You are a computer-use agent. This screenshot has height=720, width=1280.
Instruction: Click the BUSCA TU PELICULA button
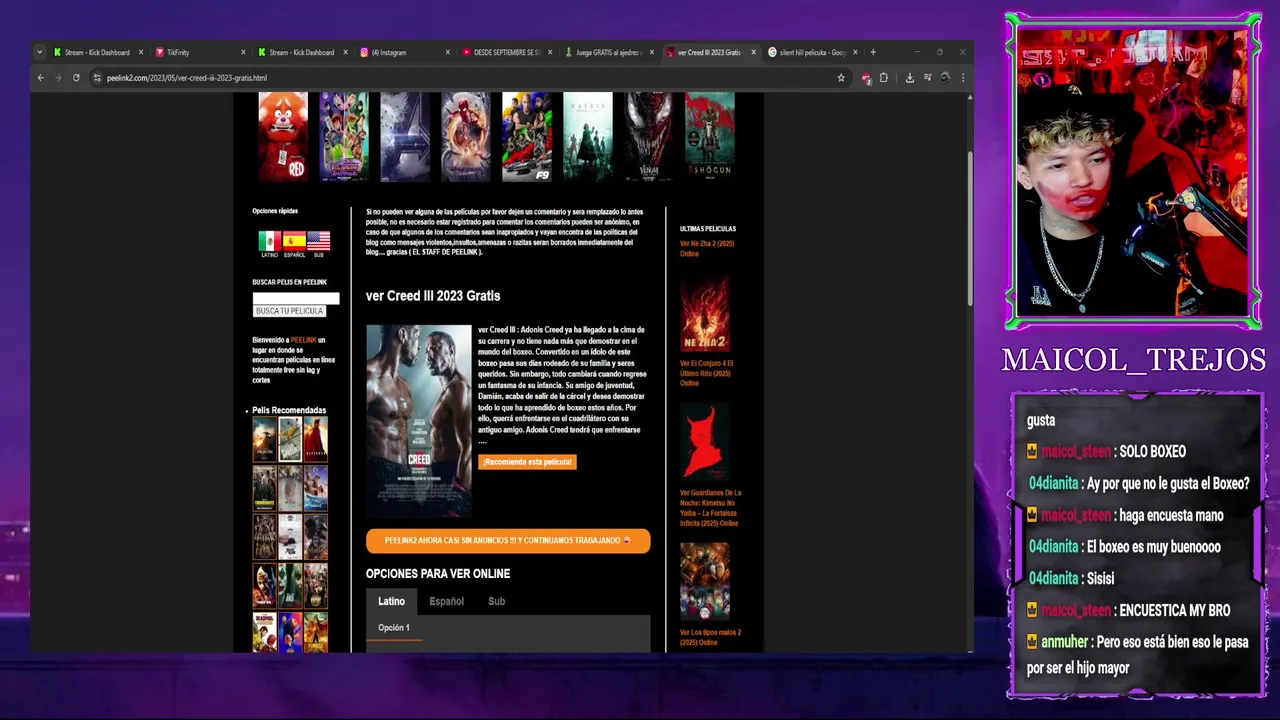pyautogui.click(x=289, y=311)
